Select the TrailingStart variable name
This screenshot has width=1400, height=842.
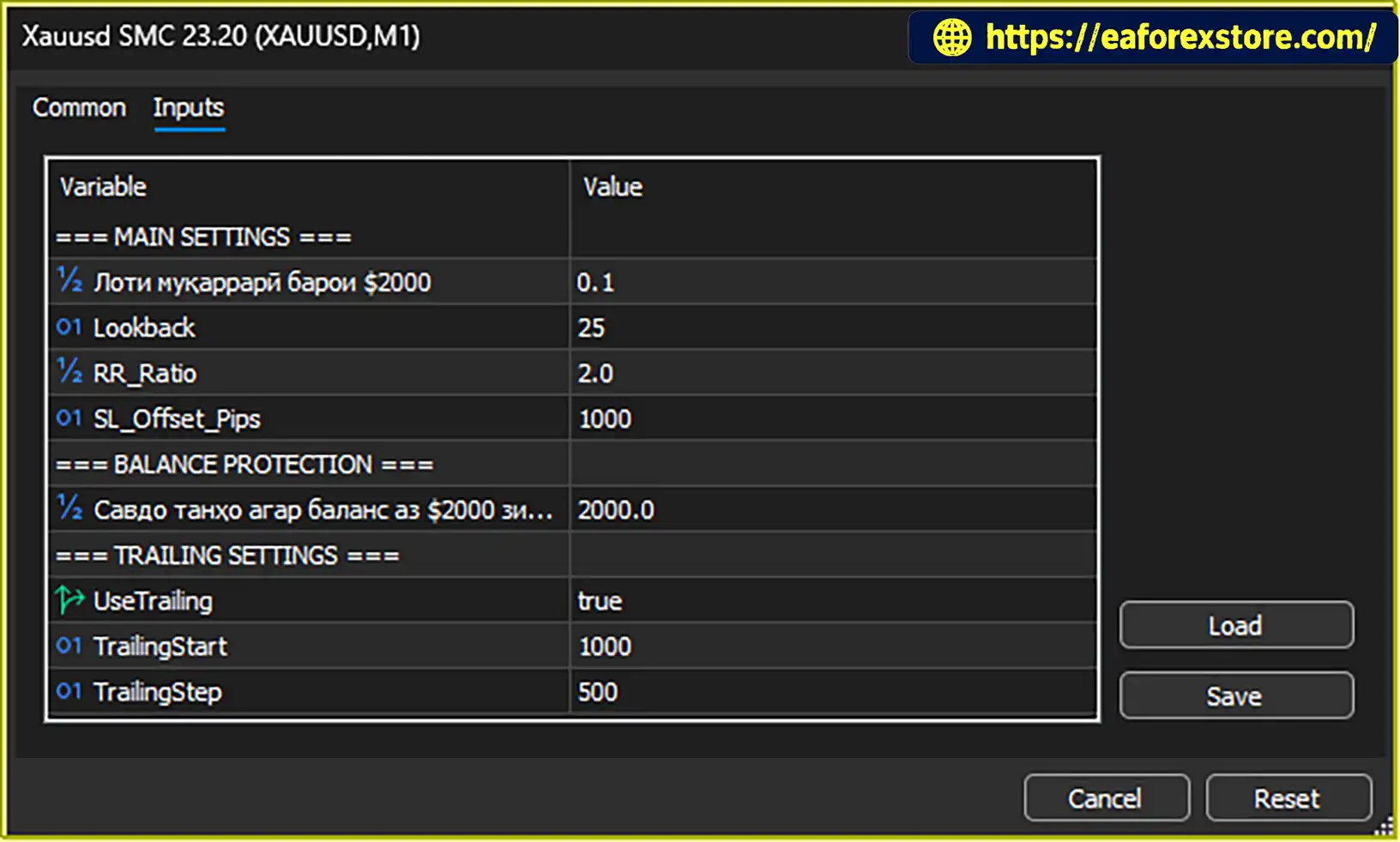[x=160, y=646]
